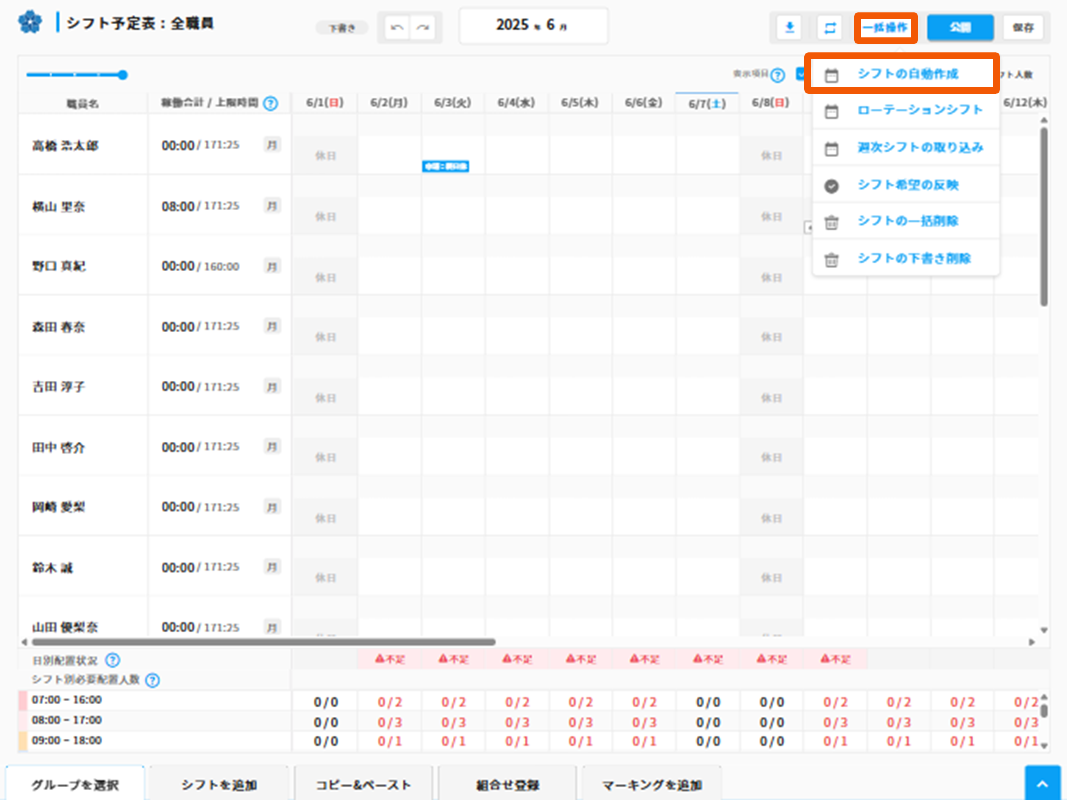Click the 保存 button
Image resolution: width=1067 pixels, height=800 pixels.
point(1022,28)
